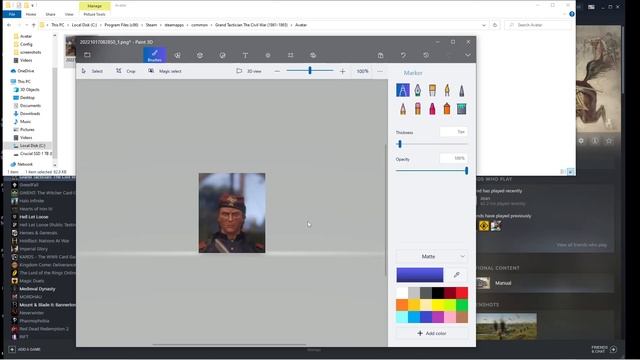The image size is (640, 360).
Task: Expand the Paint 3D toolbar chevron
Action: coord(468,55)
